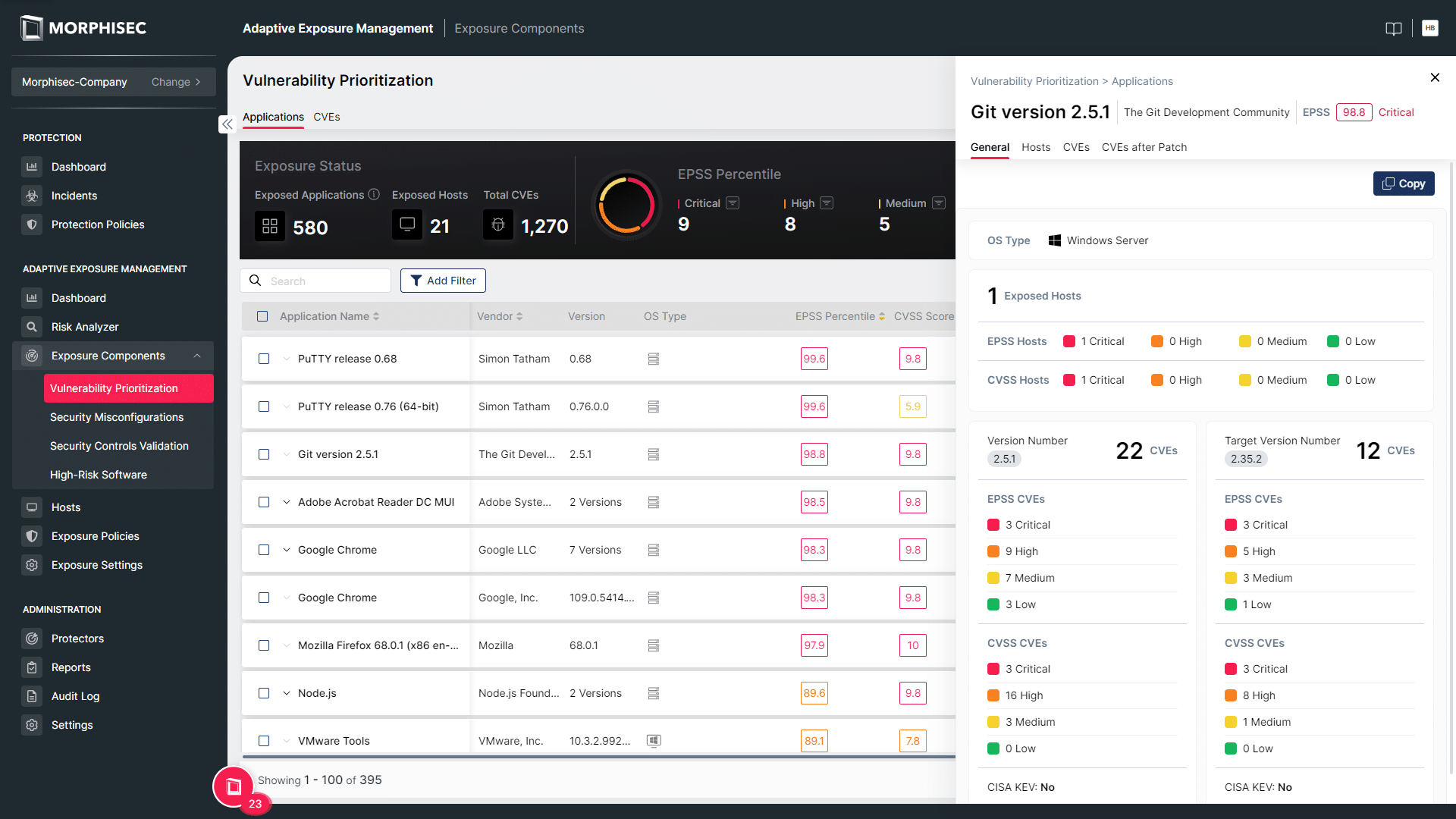Click the Exposed Hosts monitor icon

(x=407, y=225)
